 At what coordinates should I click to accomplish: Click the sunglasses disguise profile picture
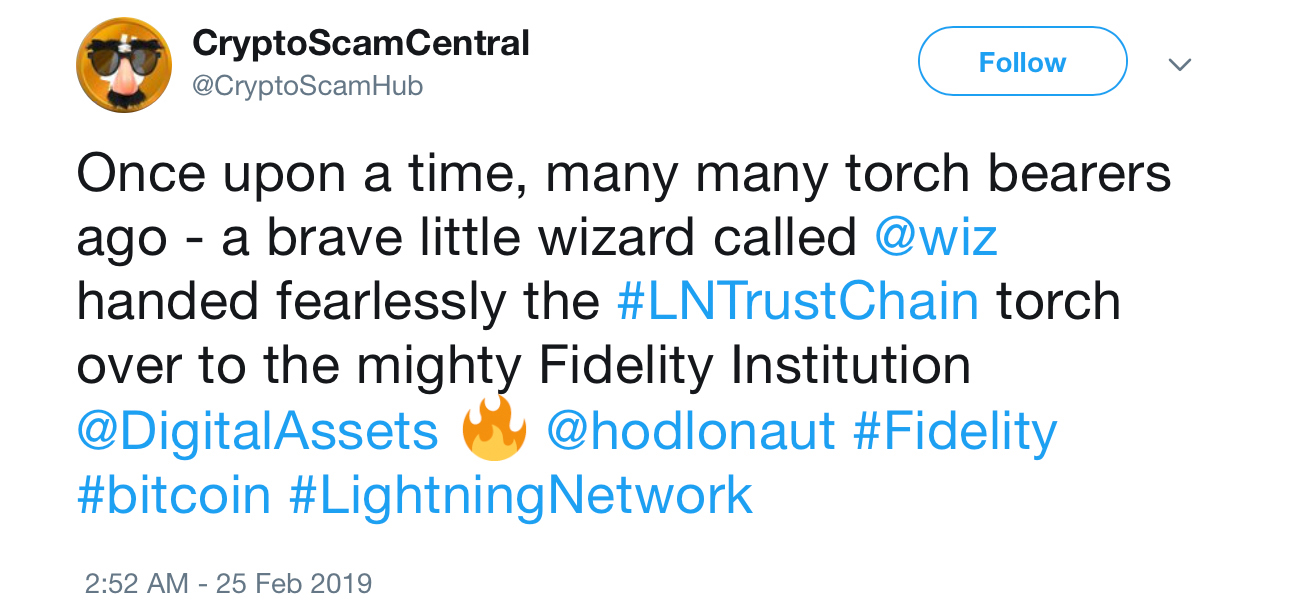click(x=123, y=61)
